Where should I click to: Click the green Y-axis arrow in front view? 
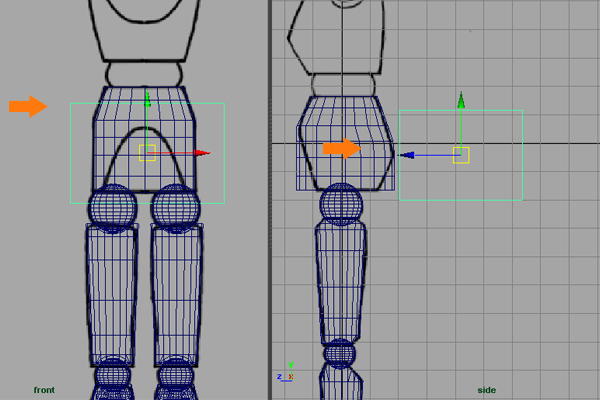coord(147,98)
